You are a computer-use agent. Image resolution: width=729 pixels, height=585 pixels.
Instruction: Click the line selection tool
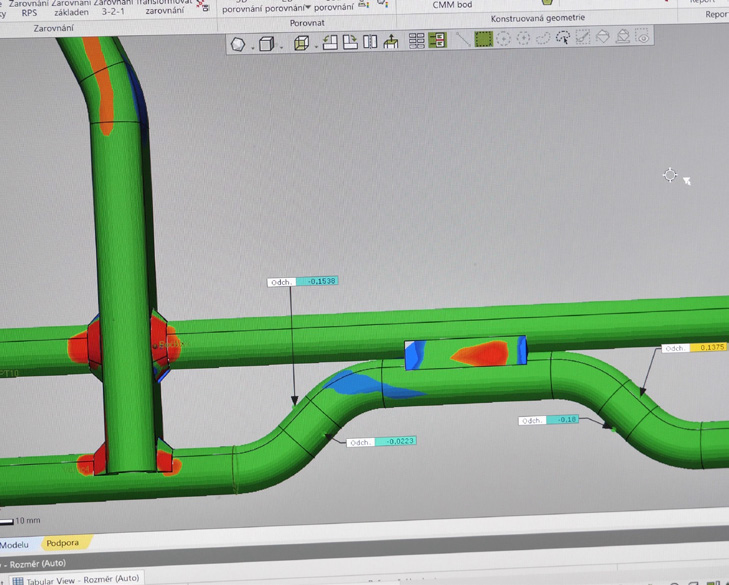pyautogui.click(x=463, y=39)
